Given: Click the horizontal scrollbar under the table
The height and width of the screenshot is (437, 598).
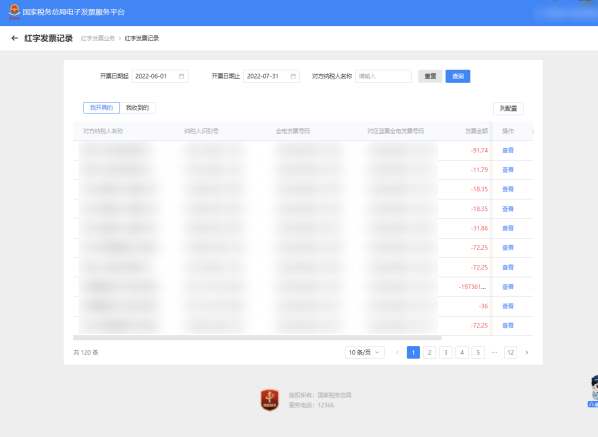Looking at the screenshot, I should point(257,338).
